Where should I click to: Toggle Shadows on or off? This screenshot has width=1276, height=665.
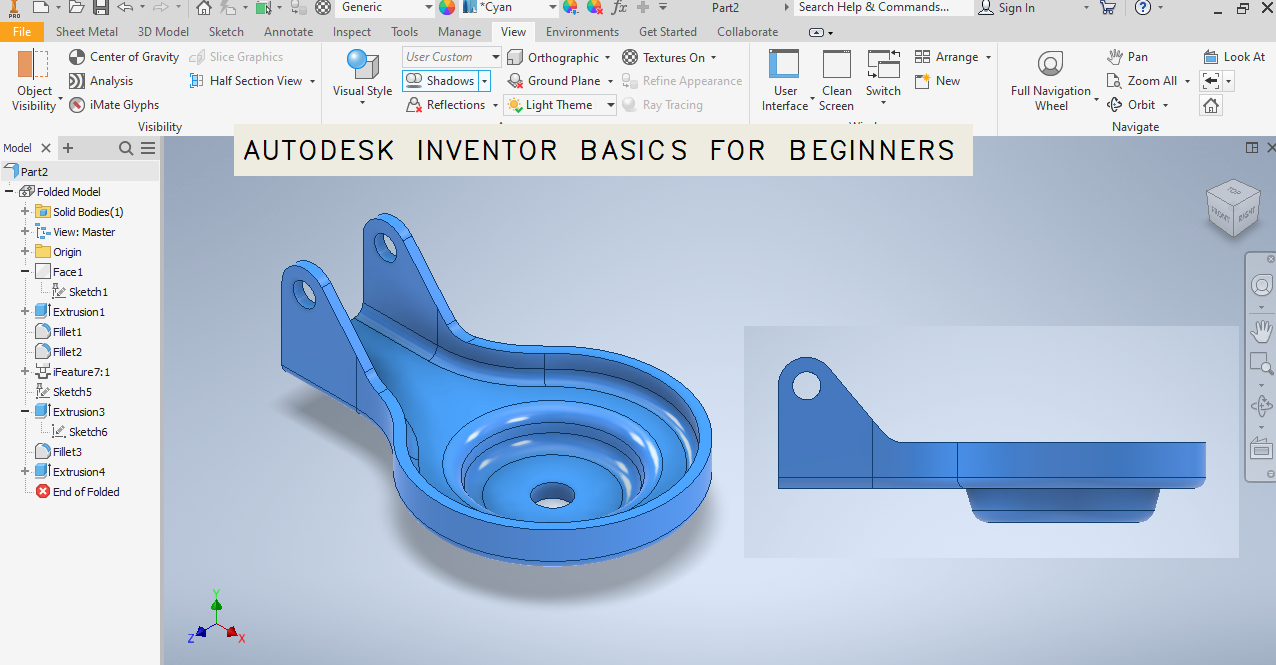[440, 81]
